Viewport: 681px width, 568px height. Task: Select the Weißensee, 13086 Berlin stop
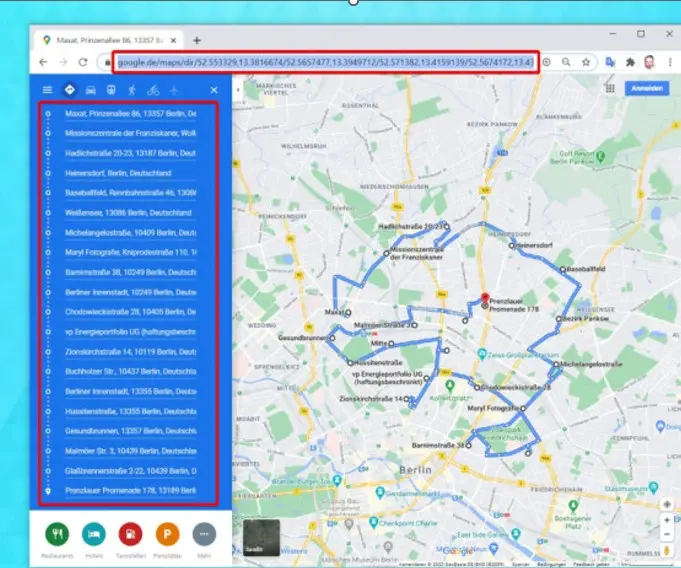point(130,213)
